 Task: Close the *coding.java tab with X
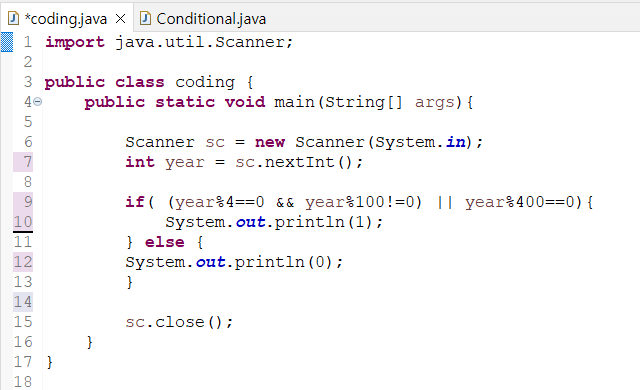point(120,19)
